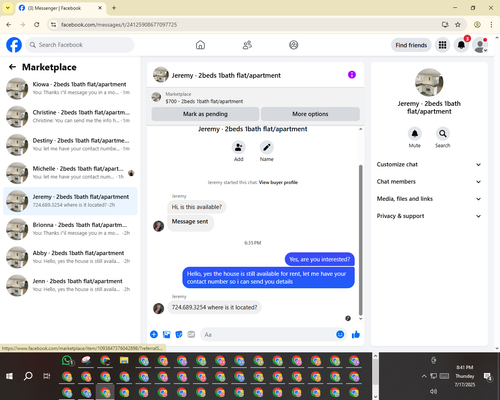Bookmark this page with star icon

click(x=458, y=25)
